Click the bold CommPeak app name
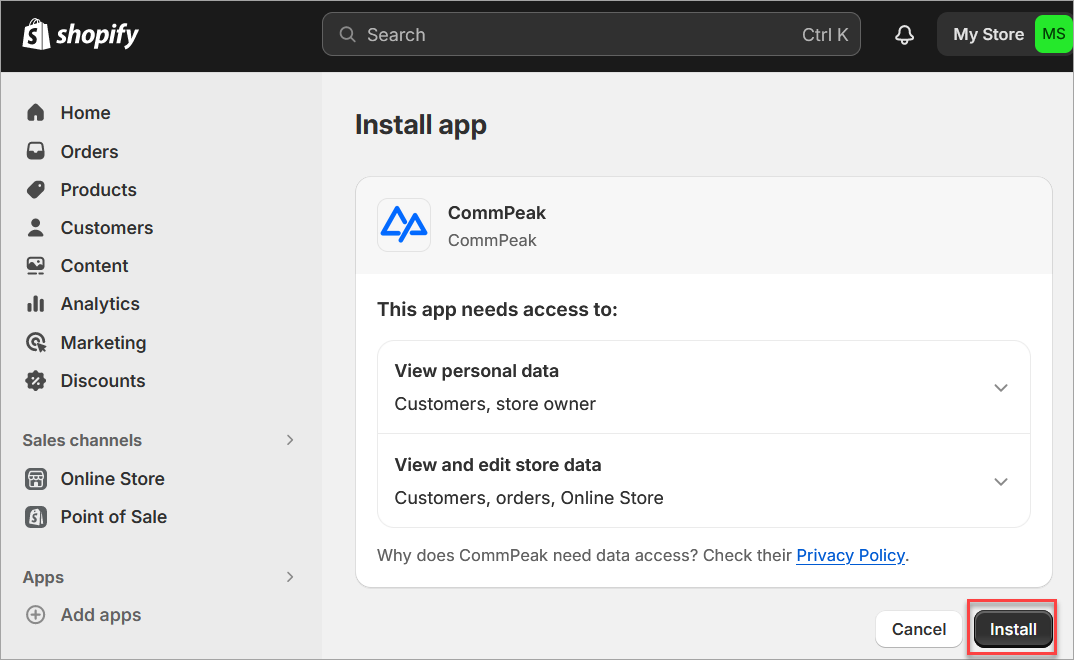 click(x=497, y=213)
